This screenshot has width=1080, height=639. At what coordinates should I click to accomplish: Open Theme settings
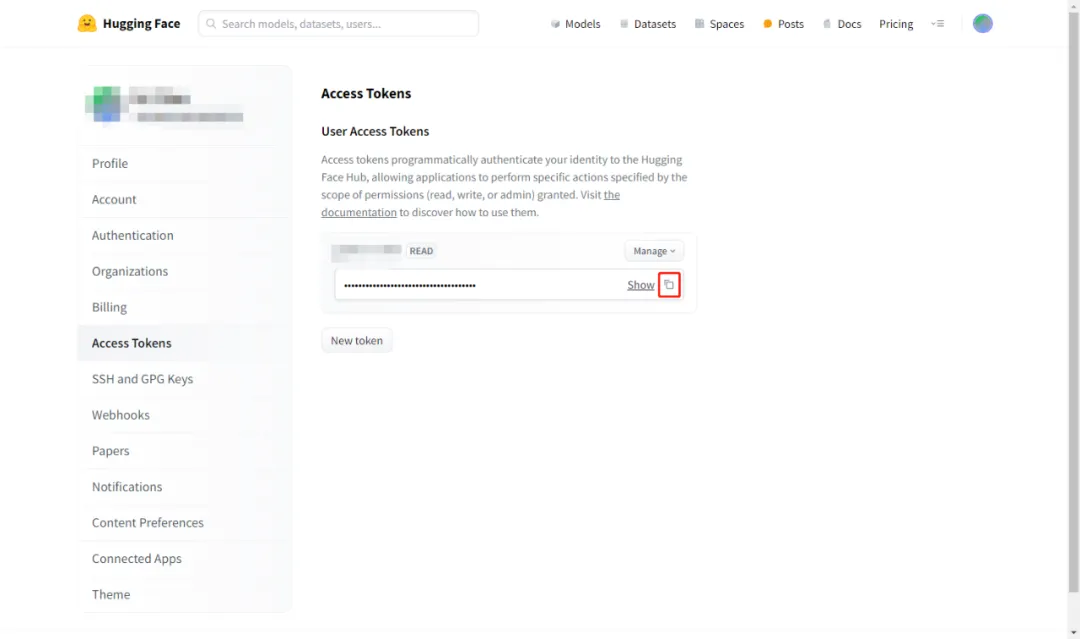tap(184, 594)
